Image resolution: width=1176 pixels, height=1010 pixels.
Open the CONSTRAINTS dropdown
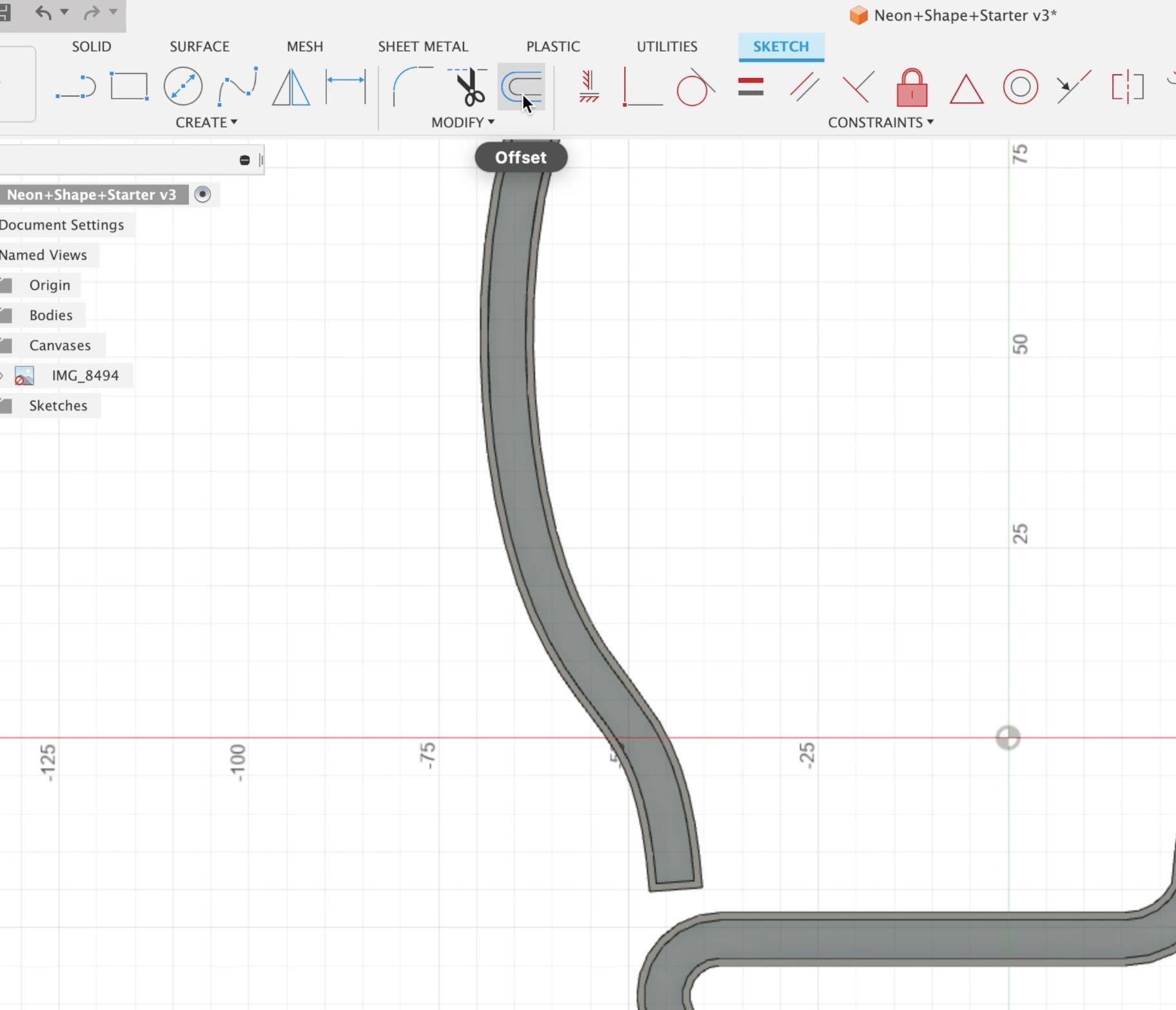pos(879,122)
